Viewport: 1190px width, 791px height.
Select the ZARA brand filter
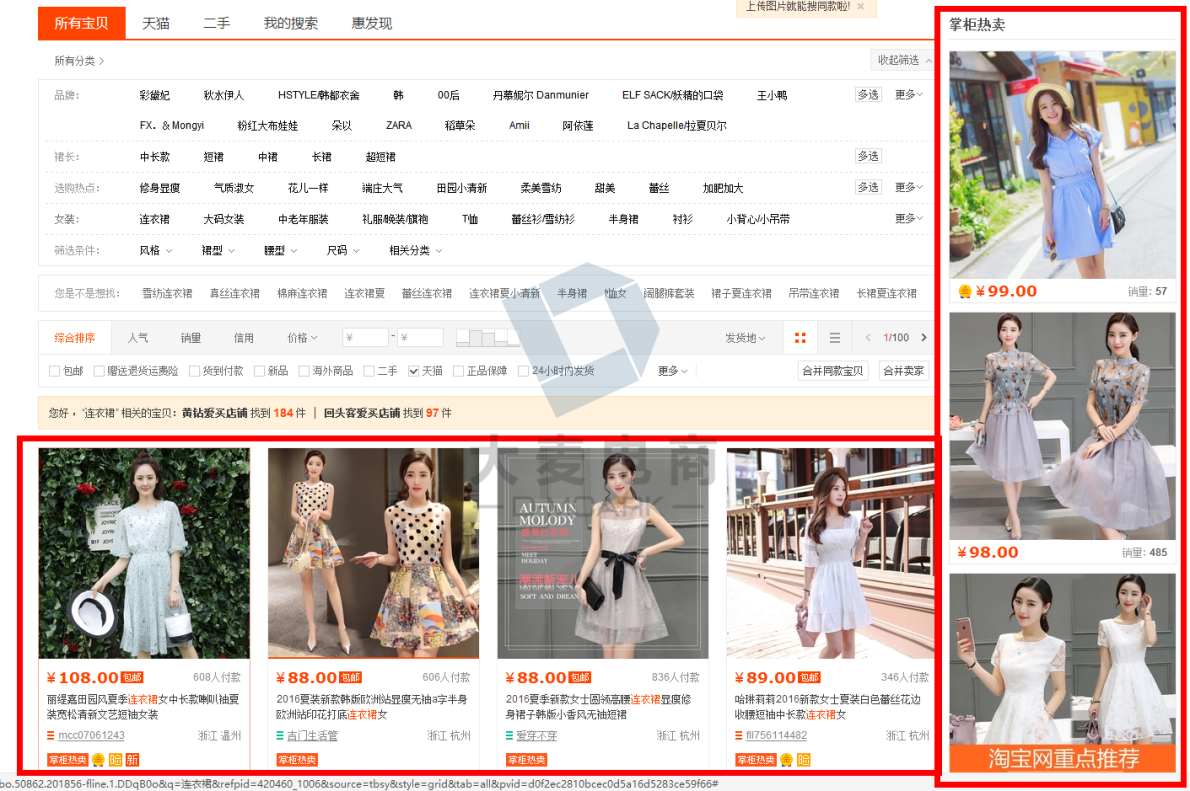tap(398, 125)
